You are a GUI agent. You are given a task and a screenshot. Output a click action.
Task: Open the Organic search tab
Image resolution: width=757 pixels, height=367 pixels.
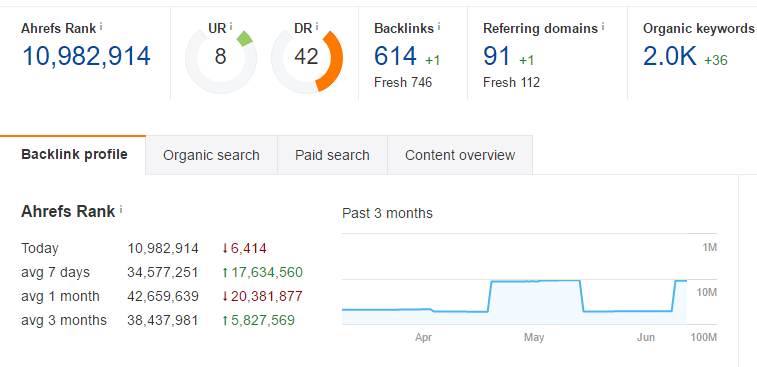pos(211,155)
